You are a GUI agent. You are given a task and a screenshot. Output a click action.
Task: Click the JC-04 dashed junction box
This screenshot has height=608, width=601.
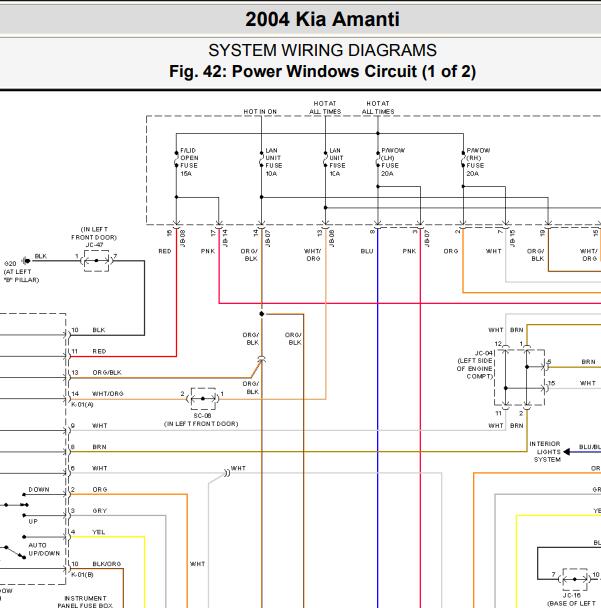[x=520, y=377]
